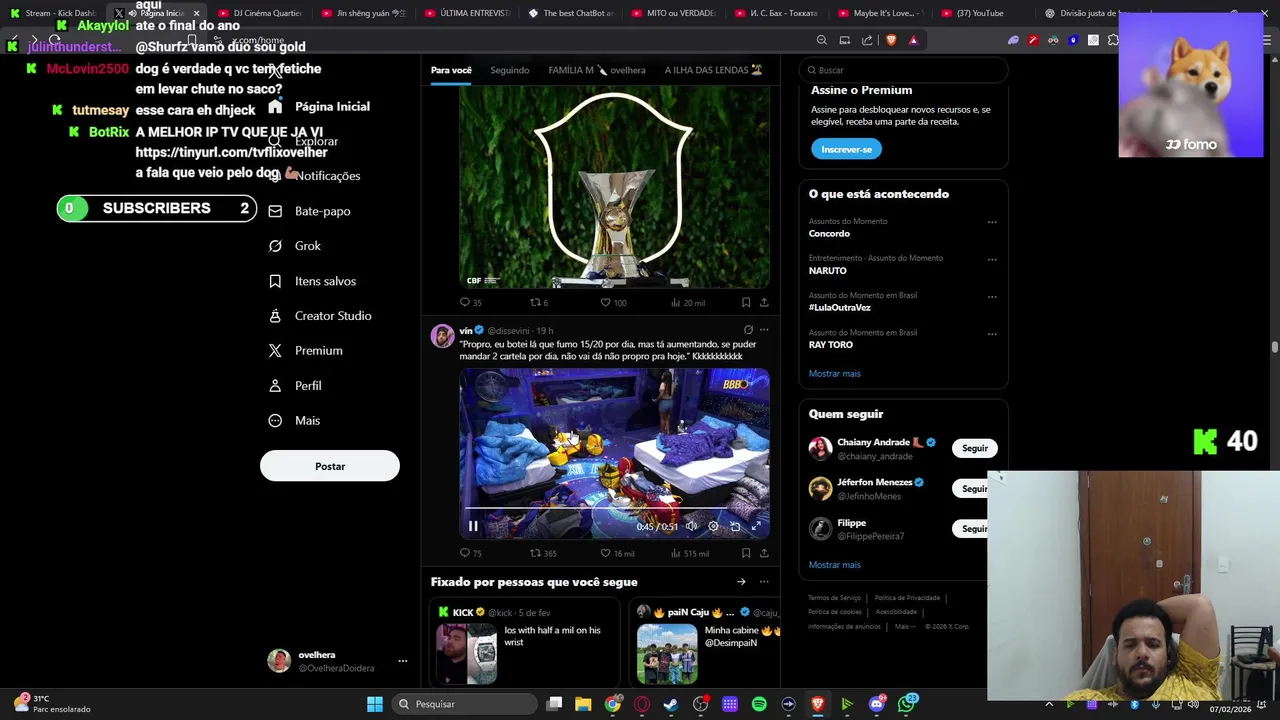Enter fullscreen on vín's video
Viewport: 1280px width, 720px height.
point(757,526)
